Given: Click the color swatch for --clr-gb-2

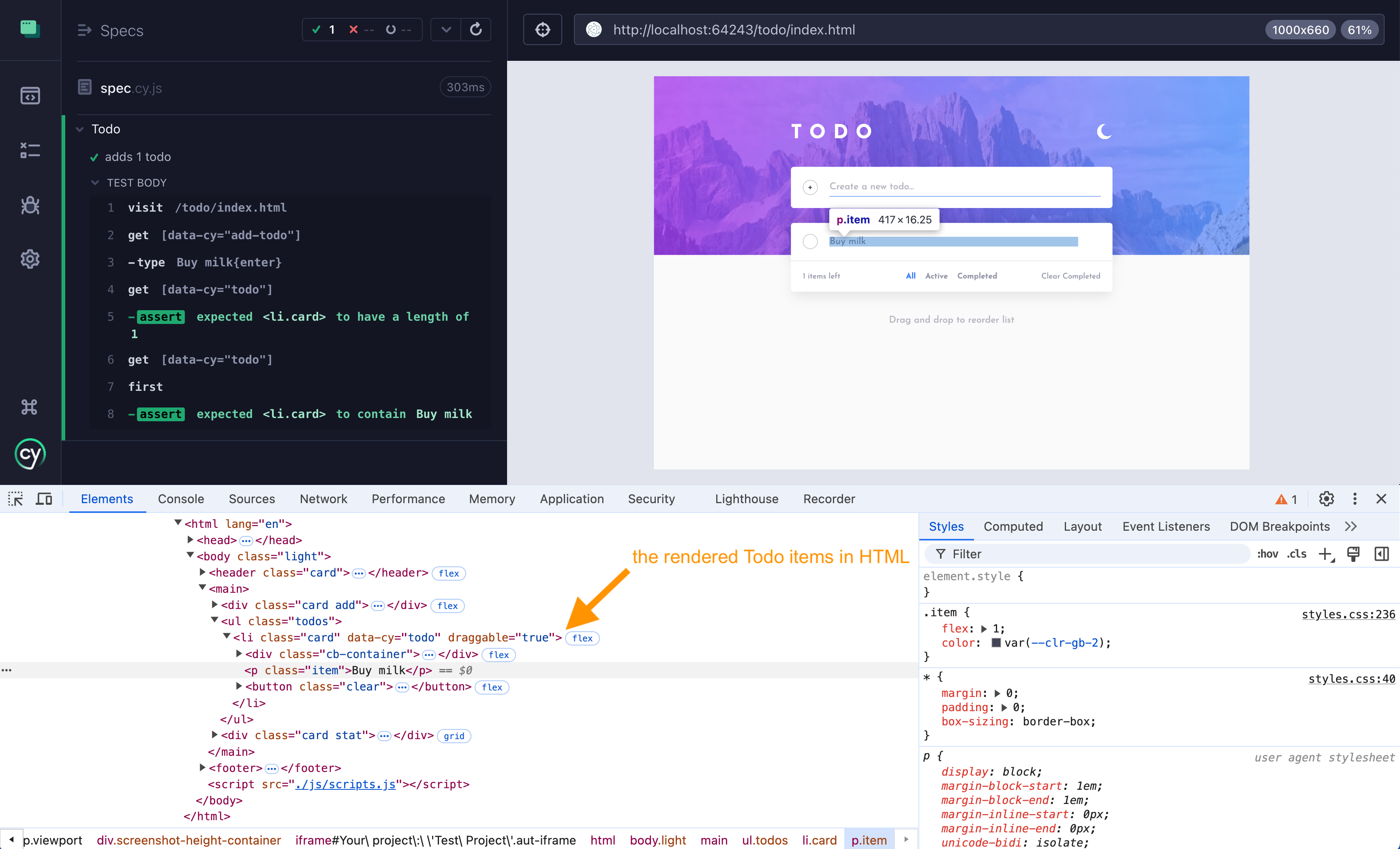Looking at the screenshot, I should click(x=995, y=643).
